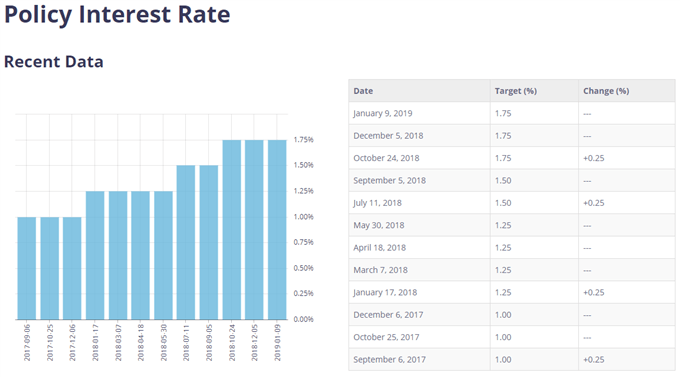Screen dimensions: 680x377
Task: Click the 1.50% y-axis label
Action: (x=304, y=165)
